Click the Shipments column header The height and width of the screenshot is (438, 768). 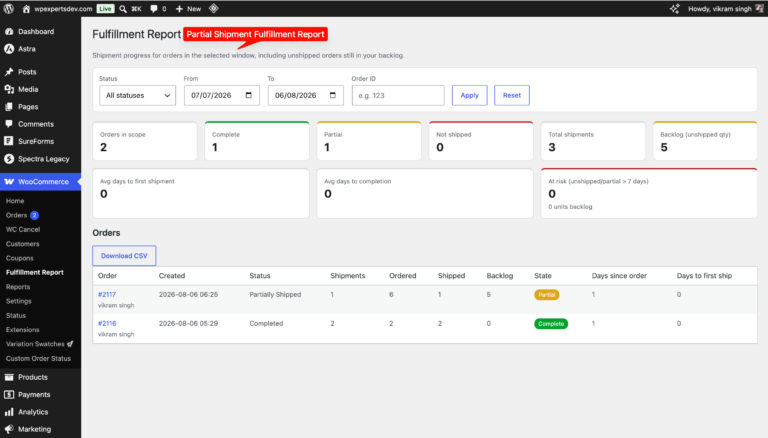click(x=348, y=276)
